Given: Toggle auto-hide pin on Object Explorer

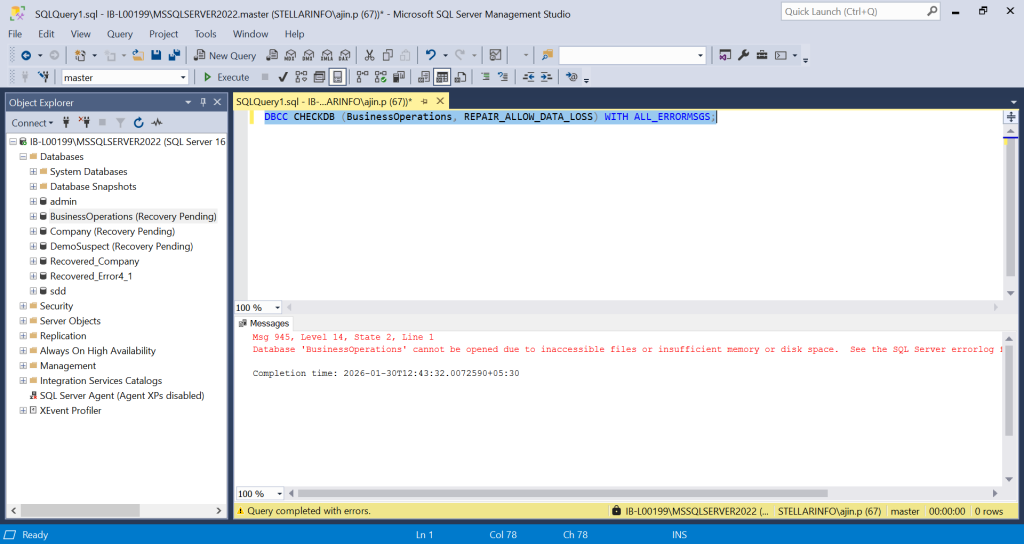Looking at the screenshot, I should [203, 102].
